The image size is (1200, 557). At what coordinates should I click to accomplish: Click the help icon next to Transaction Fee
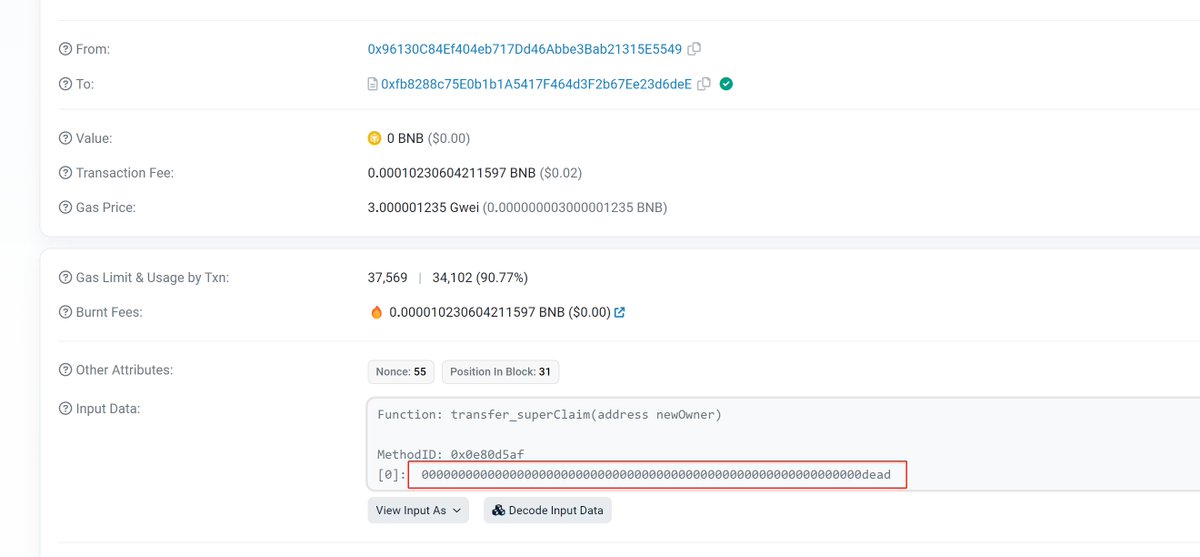66,173
